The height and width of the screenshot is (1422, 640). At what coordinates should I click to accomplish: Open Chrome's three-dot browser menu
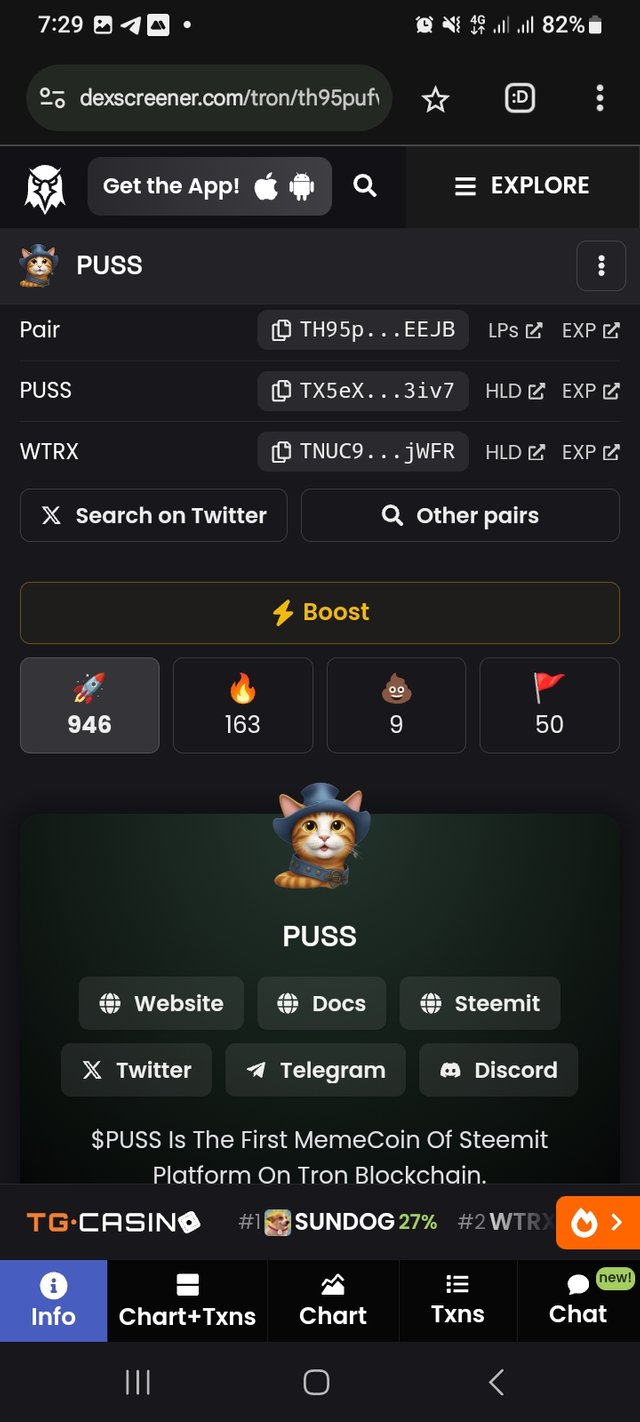(x=599, y=98)
